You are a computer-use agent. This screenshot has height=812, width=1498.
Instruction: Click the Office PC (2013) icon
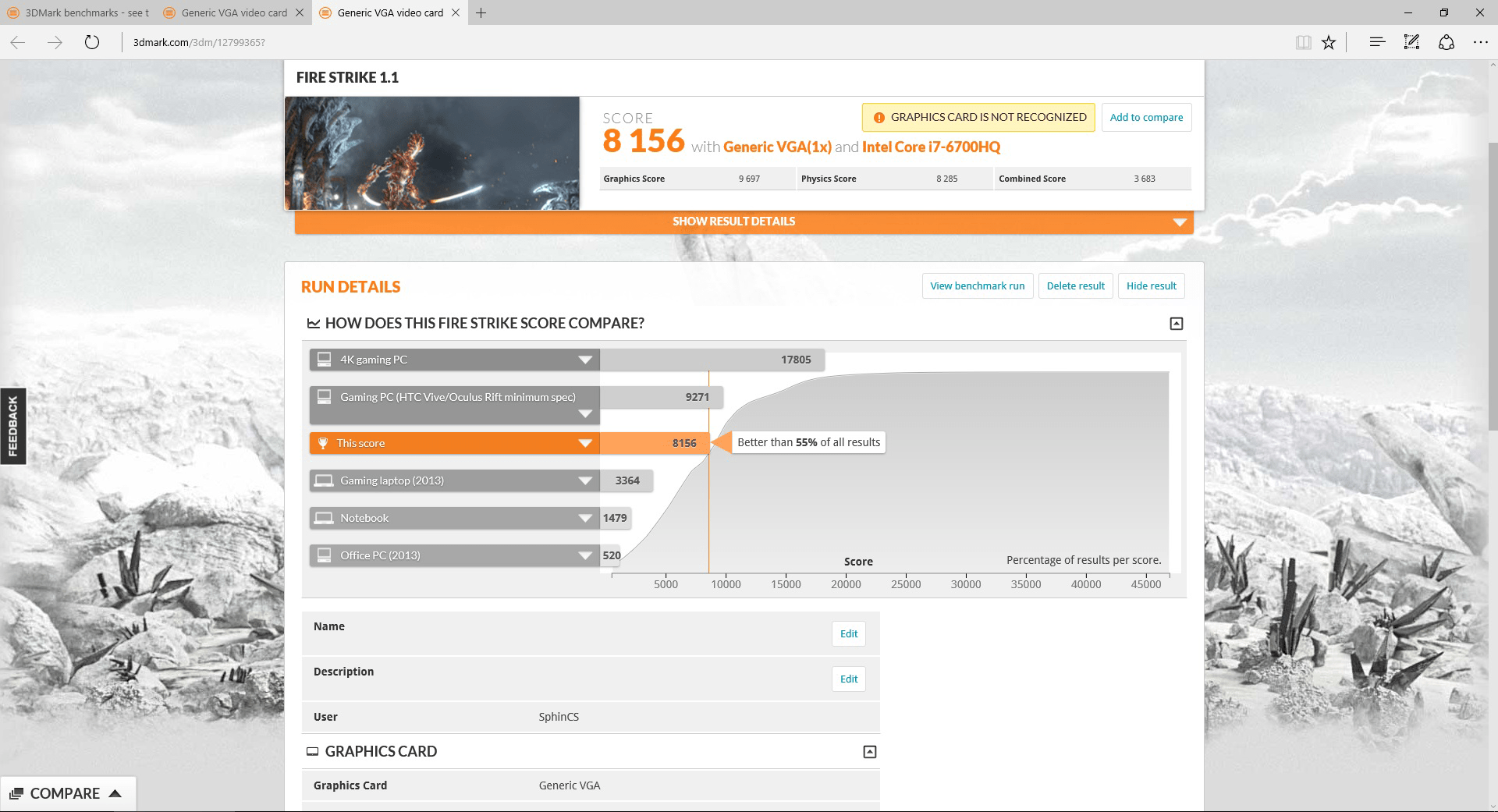pyautogui.click(x=324, y=555)
